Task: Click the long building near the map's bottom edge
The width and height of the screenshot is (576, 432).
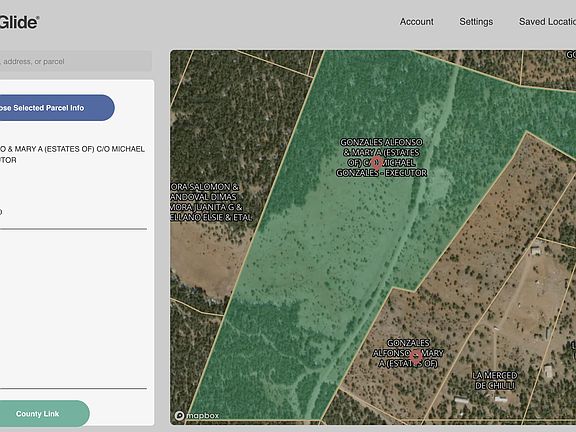Action: tap(461, 400)
